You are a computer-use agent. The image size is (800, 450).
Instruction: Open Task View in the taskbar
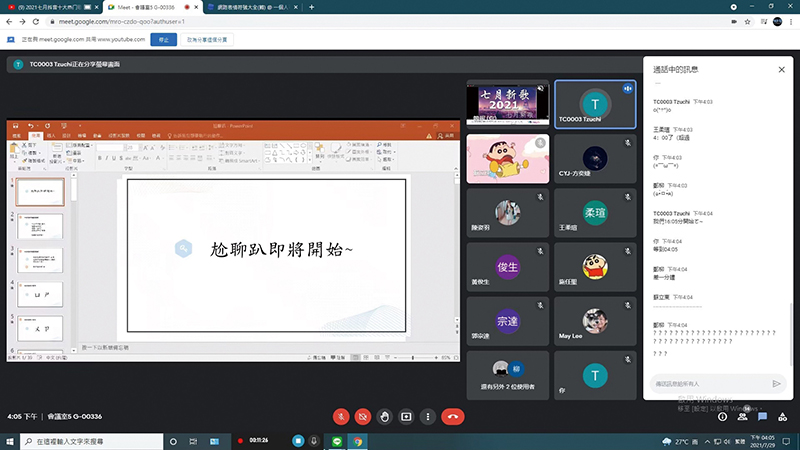point(193,441)
